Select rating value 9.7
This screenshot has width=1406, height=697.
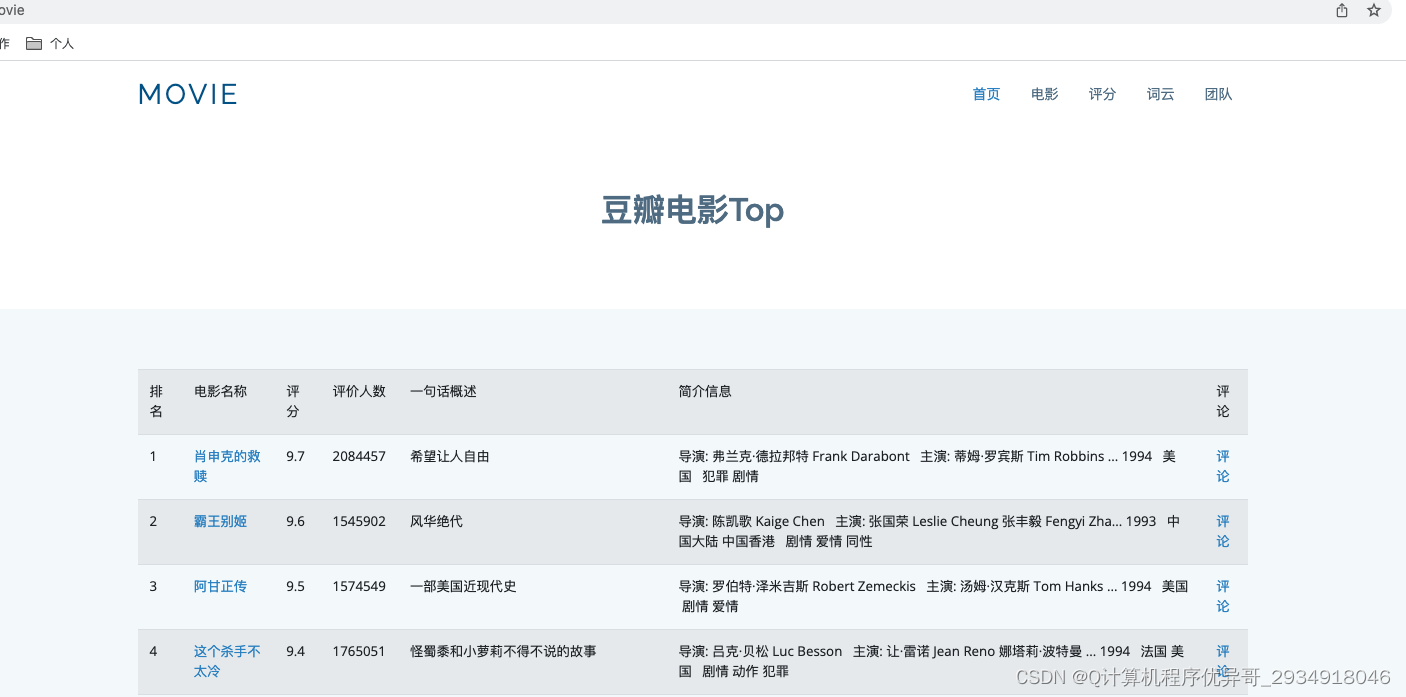[295, 456]
